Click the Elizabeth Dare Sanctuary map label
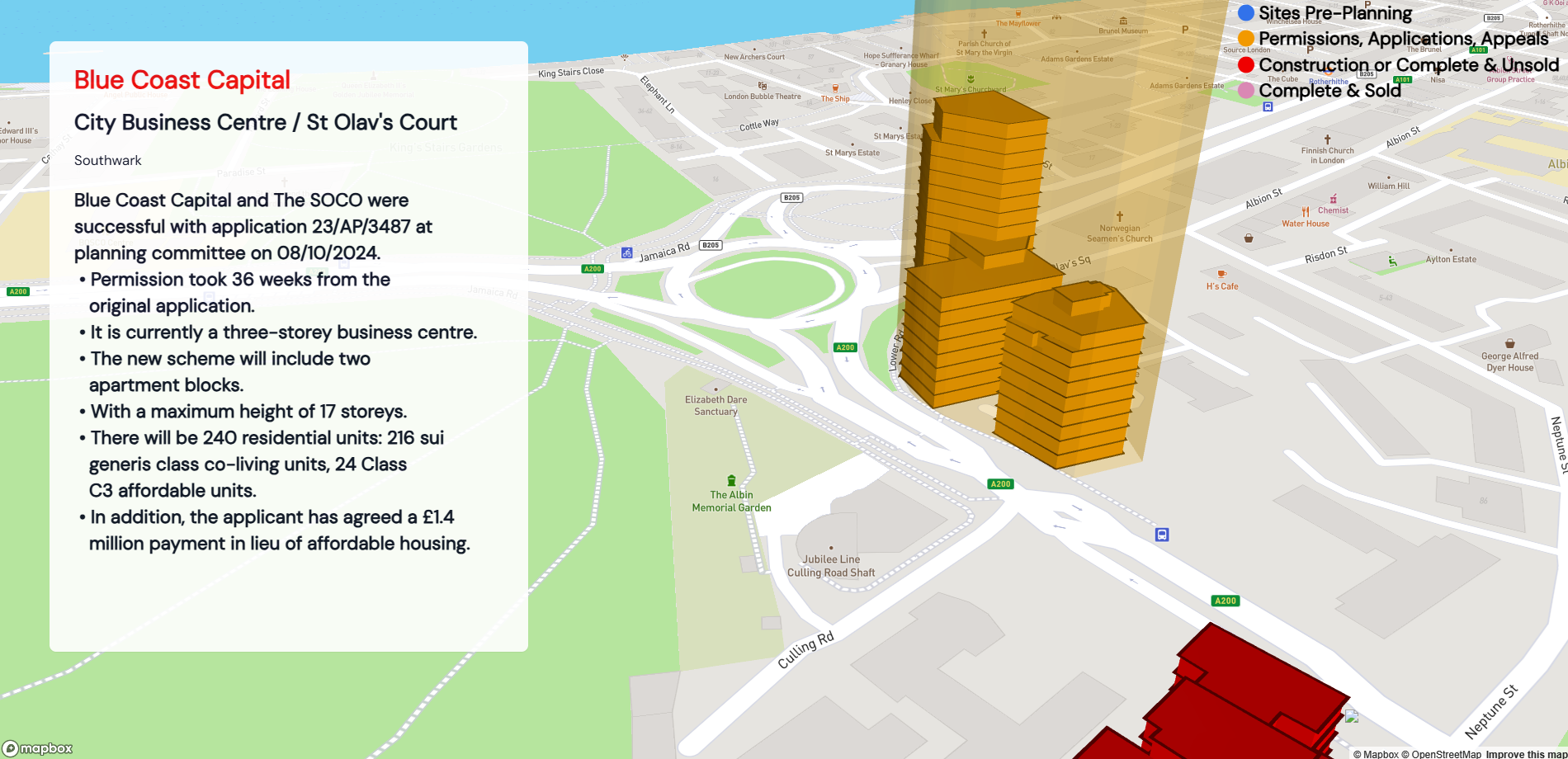 pos(716,405)
